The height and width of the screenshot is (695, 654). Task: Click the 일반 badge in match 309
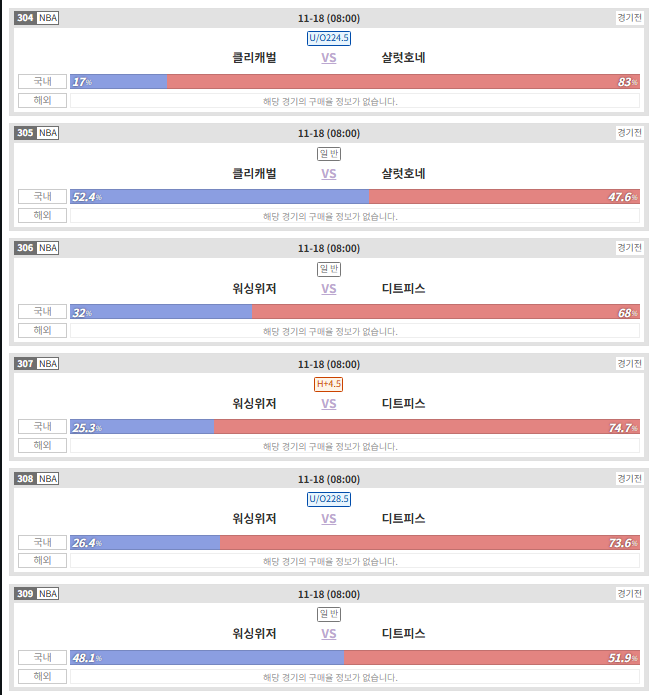coord(329,614)
